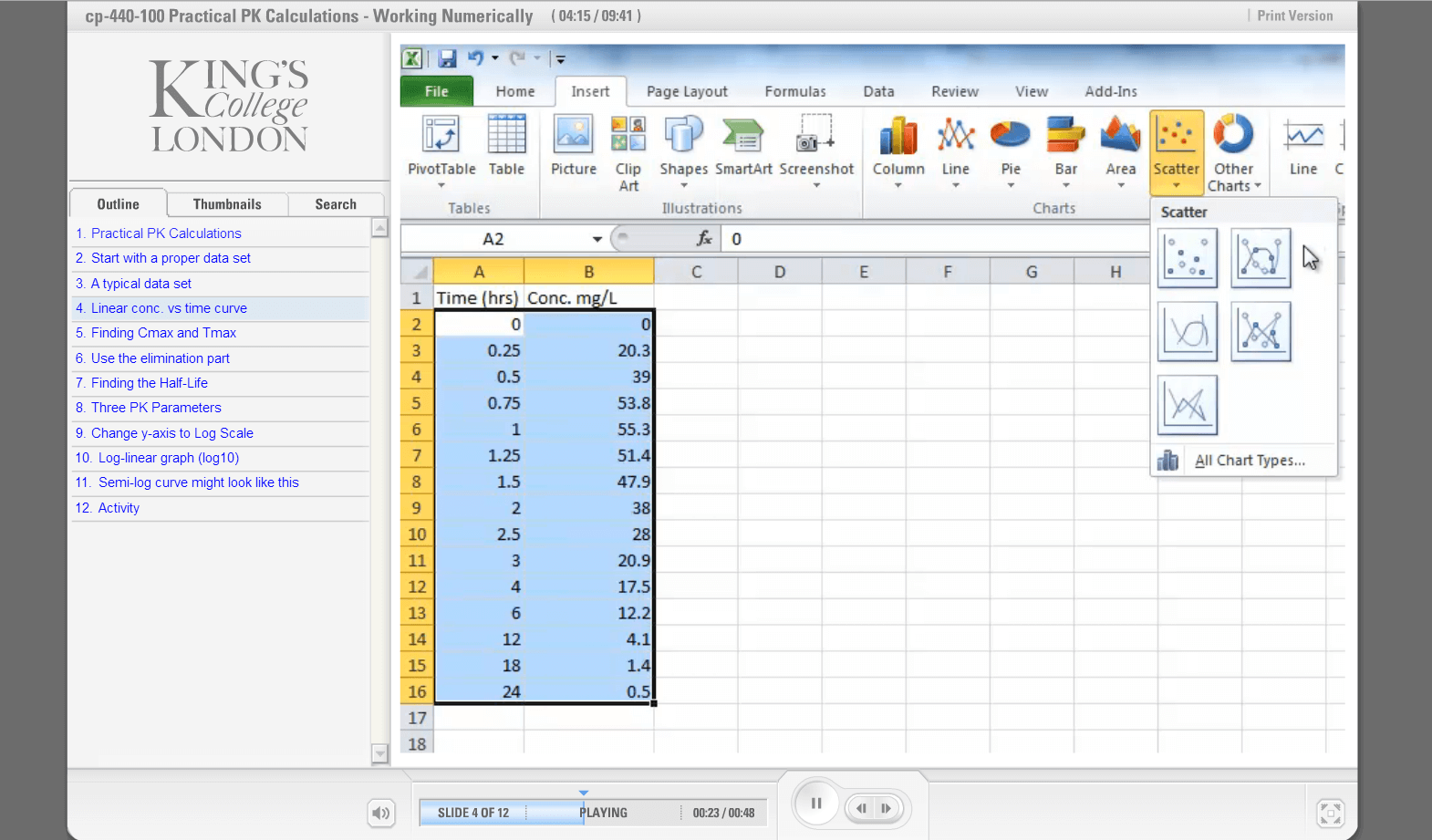Switch to the Data ribbon tab
The image size is (1432, 840).
pos(878,91)
